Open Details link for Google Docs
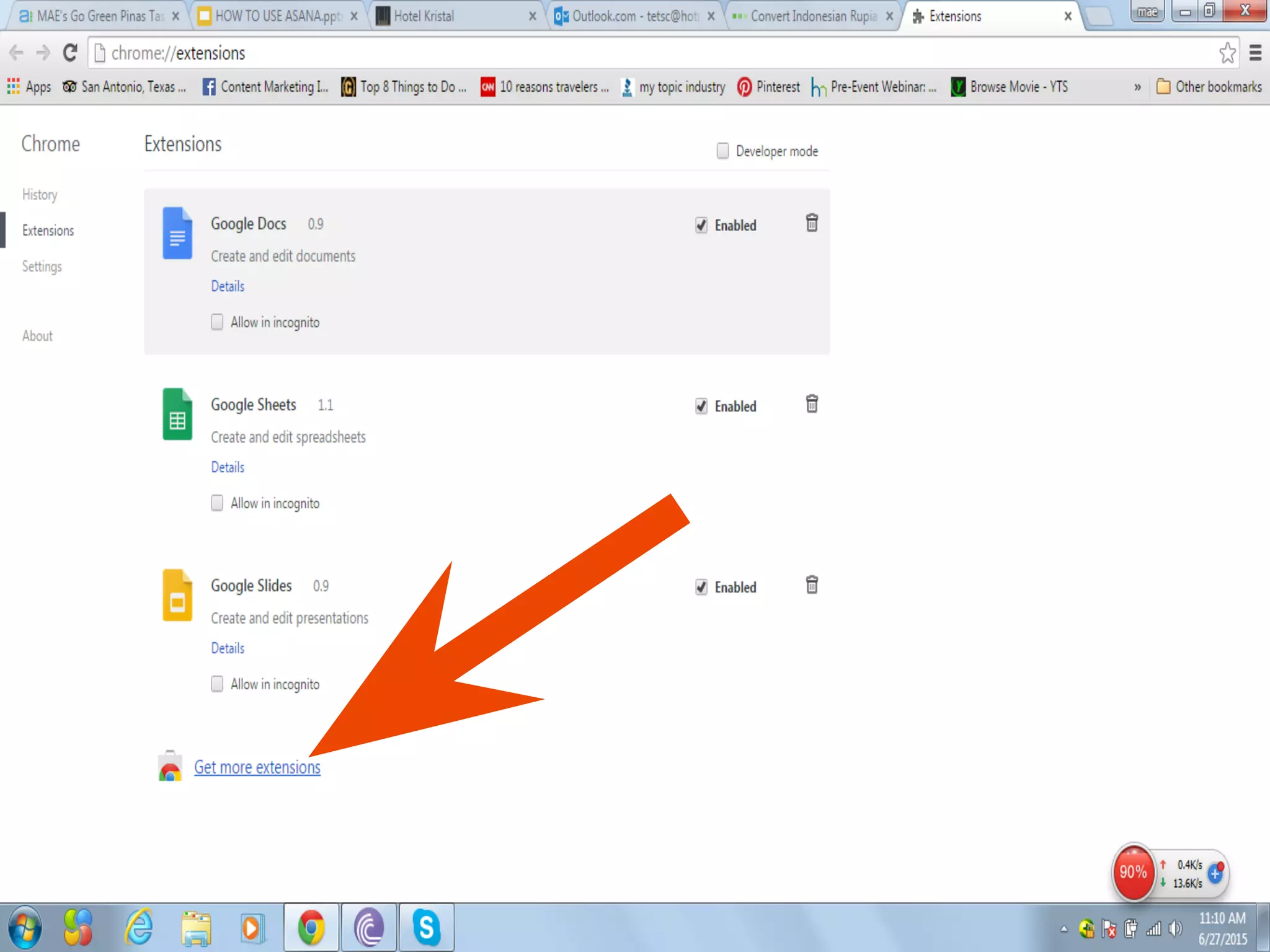Image resolution: width=1270 pixels, height=952 pixels. click(x=228, y=286)
